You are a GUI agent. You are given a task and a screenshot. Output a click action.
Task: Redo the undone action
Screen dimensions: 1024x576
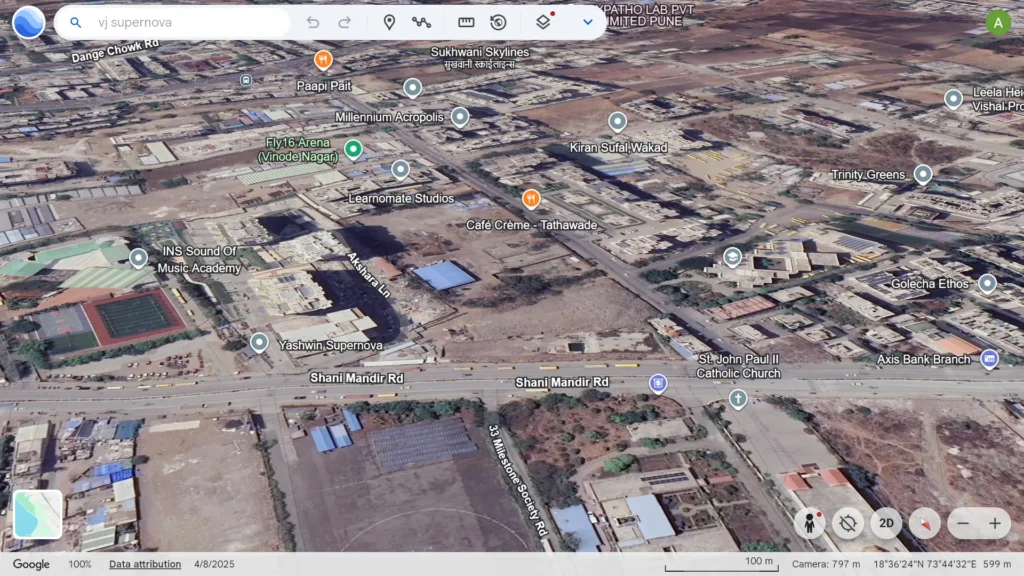click(x=344, y=22)
